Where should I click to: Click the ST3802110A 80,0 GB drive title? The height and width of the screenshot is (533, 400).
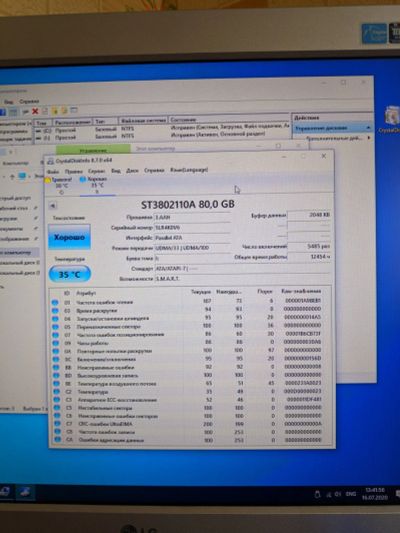coord(188,204)
